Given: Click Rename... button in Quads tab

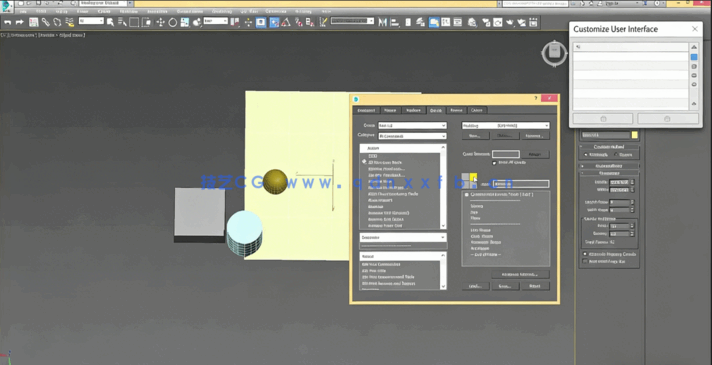Looking at the screenshot, I should tap(535, 136).
